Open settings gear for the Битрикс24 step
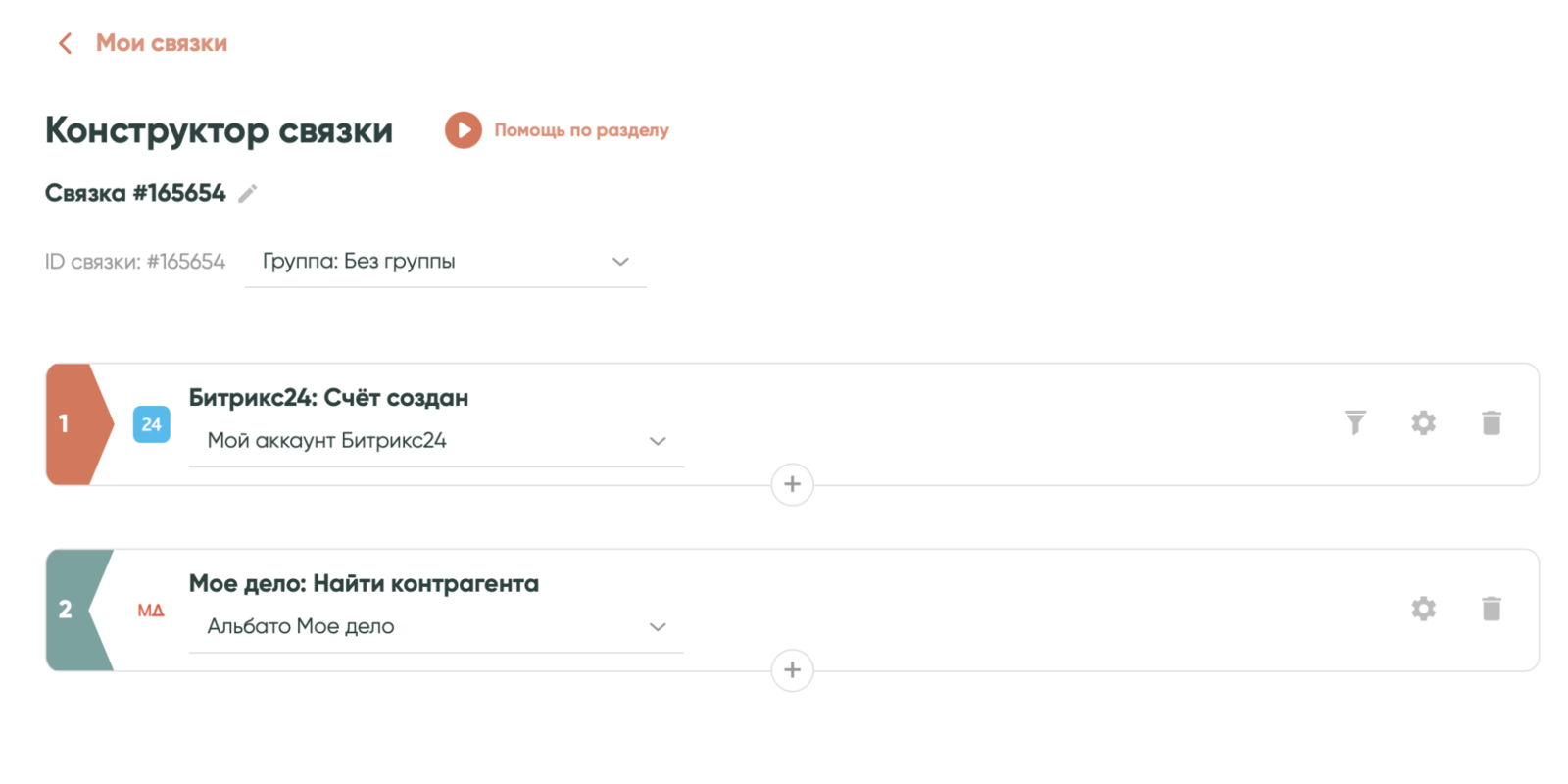The height and width of the screenshot is (784, 1568). (x=1423, y=422)
